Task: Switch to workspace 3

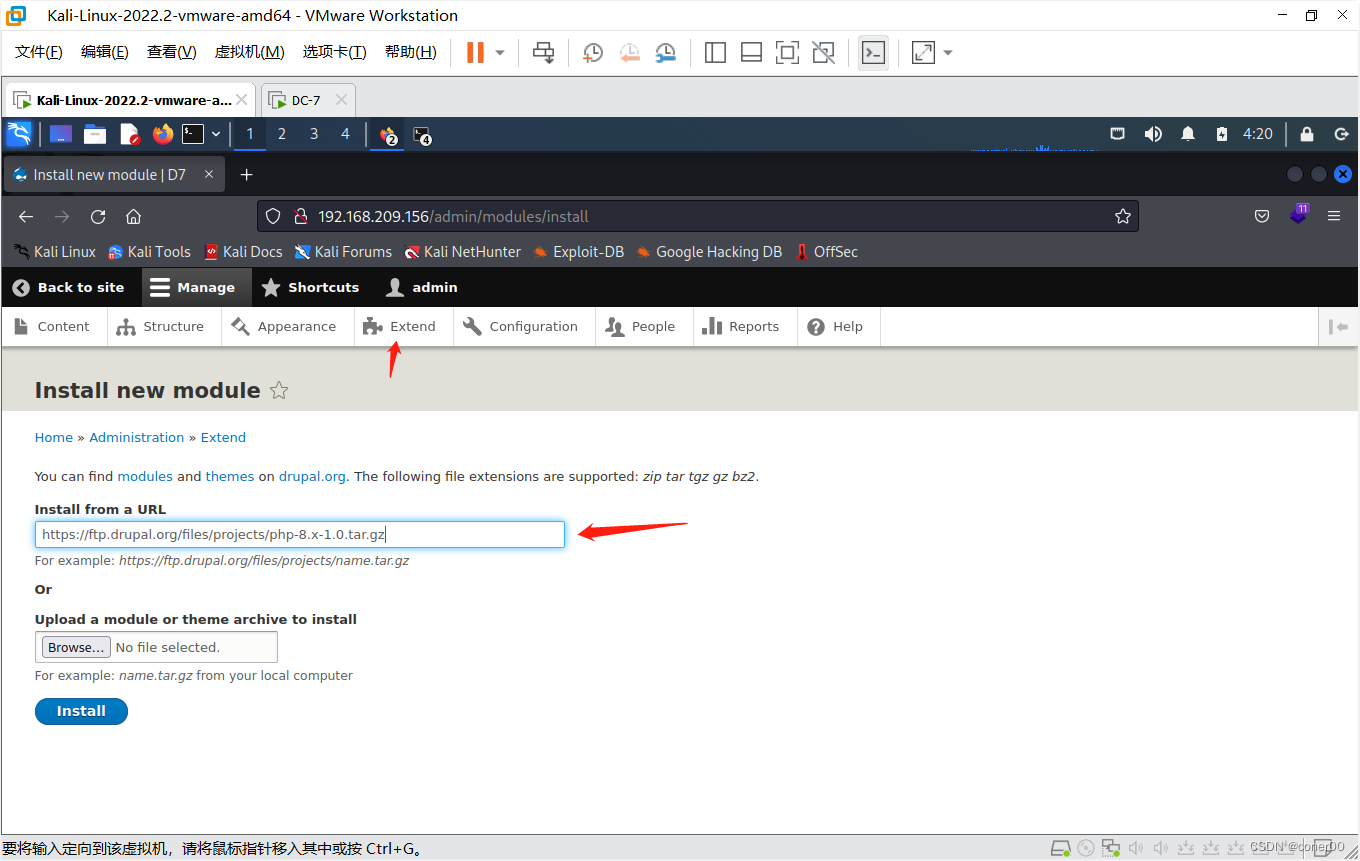Action: tap(314, 134)
